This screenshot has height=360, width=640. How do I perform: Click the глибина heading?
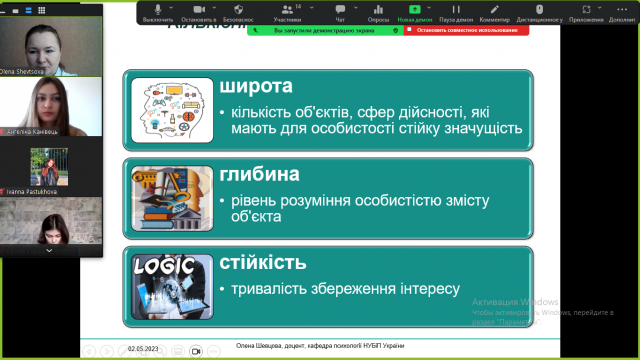tap(259, 175)
